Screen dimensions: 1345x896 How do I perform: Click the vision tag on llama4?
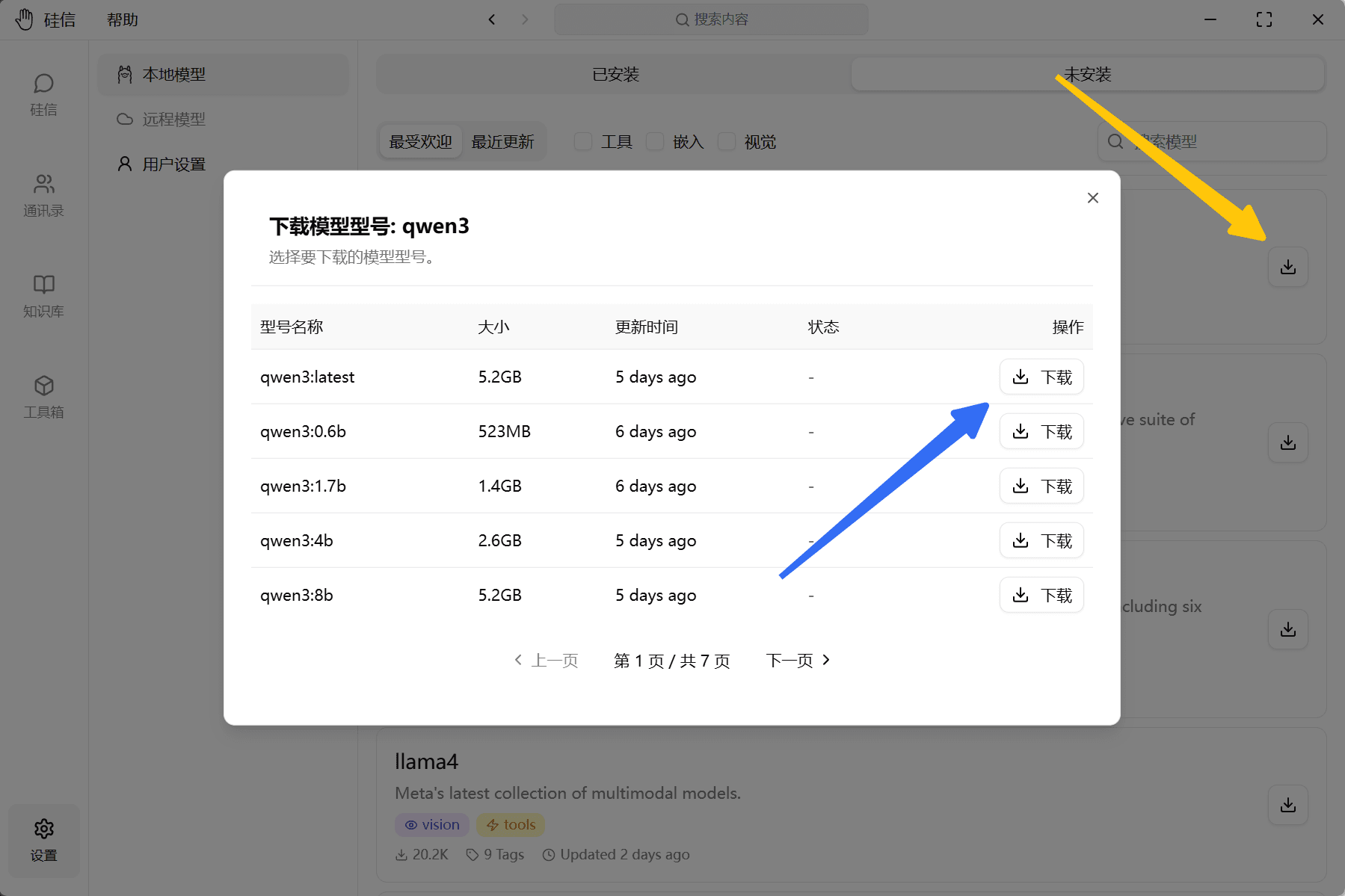(x=432, y=824)
